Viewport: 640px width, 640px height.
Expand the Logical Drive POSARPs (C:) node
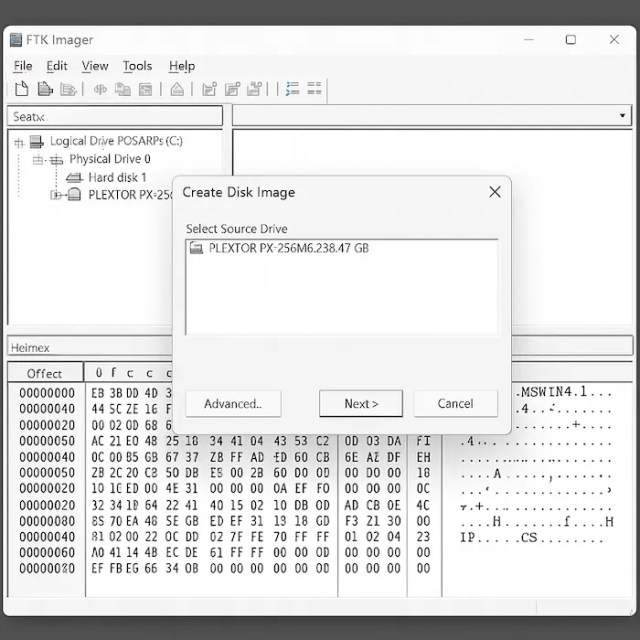(x=19, y=142)
